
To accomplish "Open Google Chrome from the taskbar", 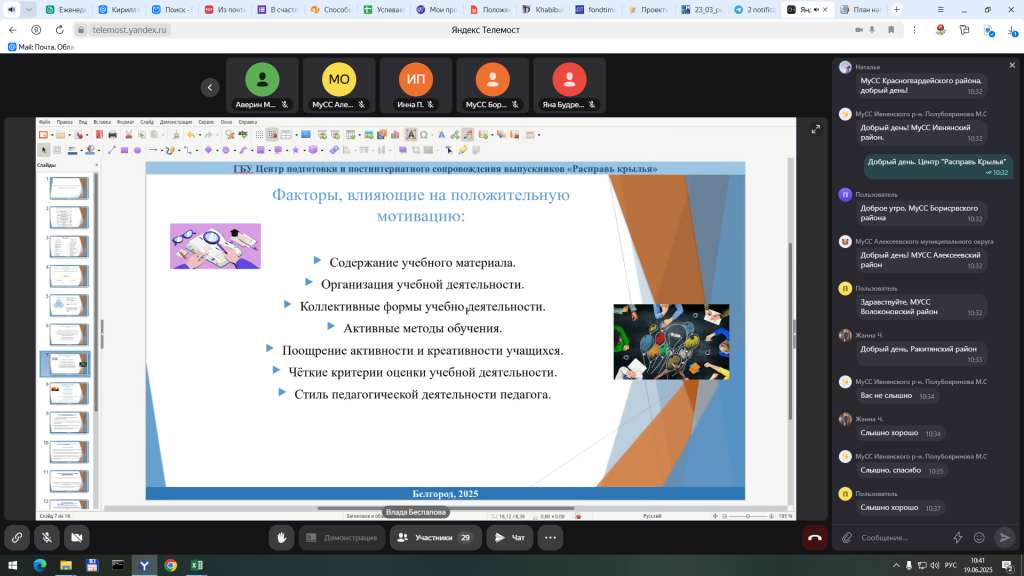I will 170,565.
